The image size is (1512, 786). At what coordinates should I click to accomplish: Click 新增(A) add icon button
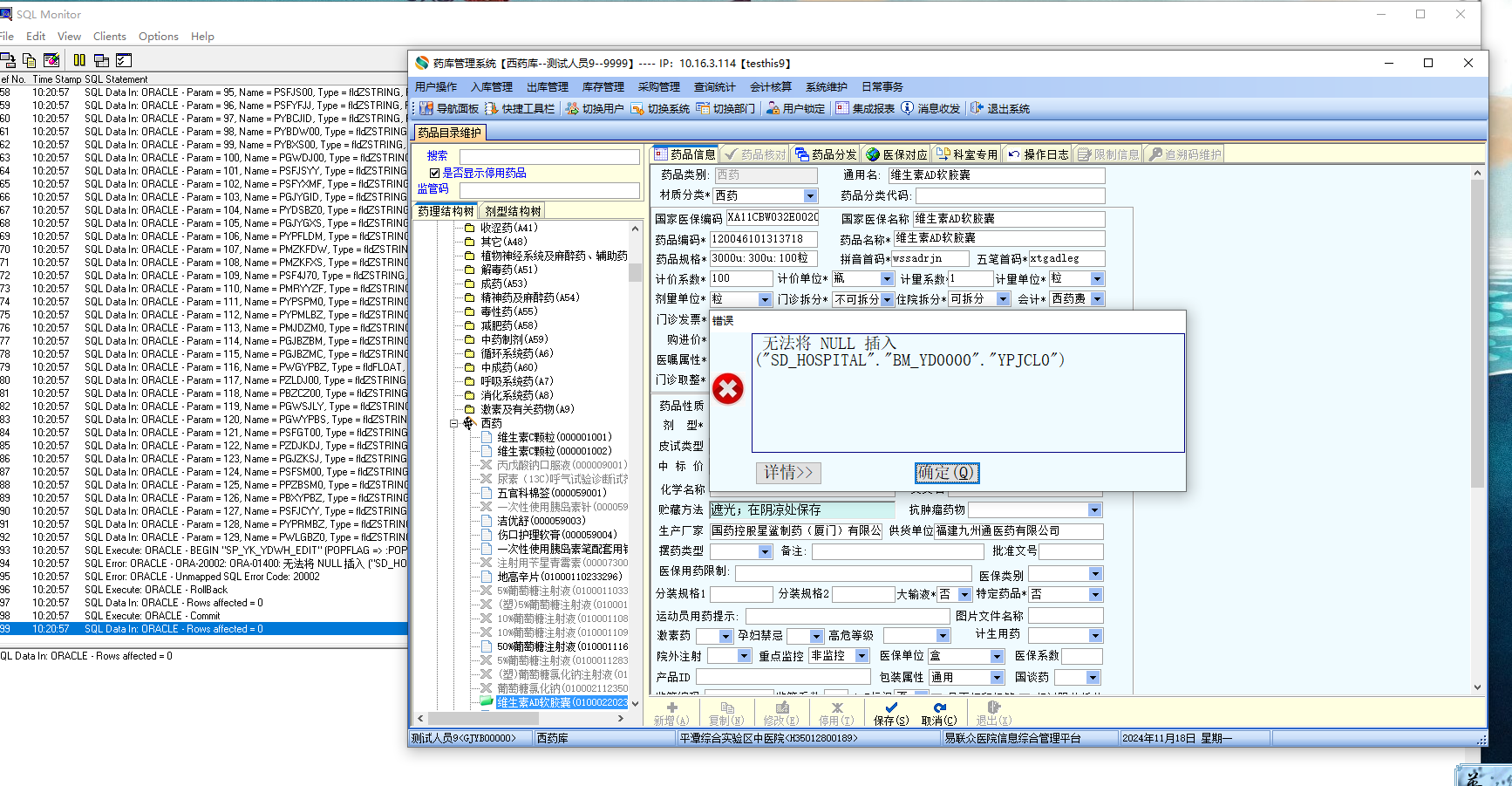click(x=671, y=714)
